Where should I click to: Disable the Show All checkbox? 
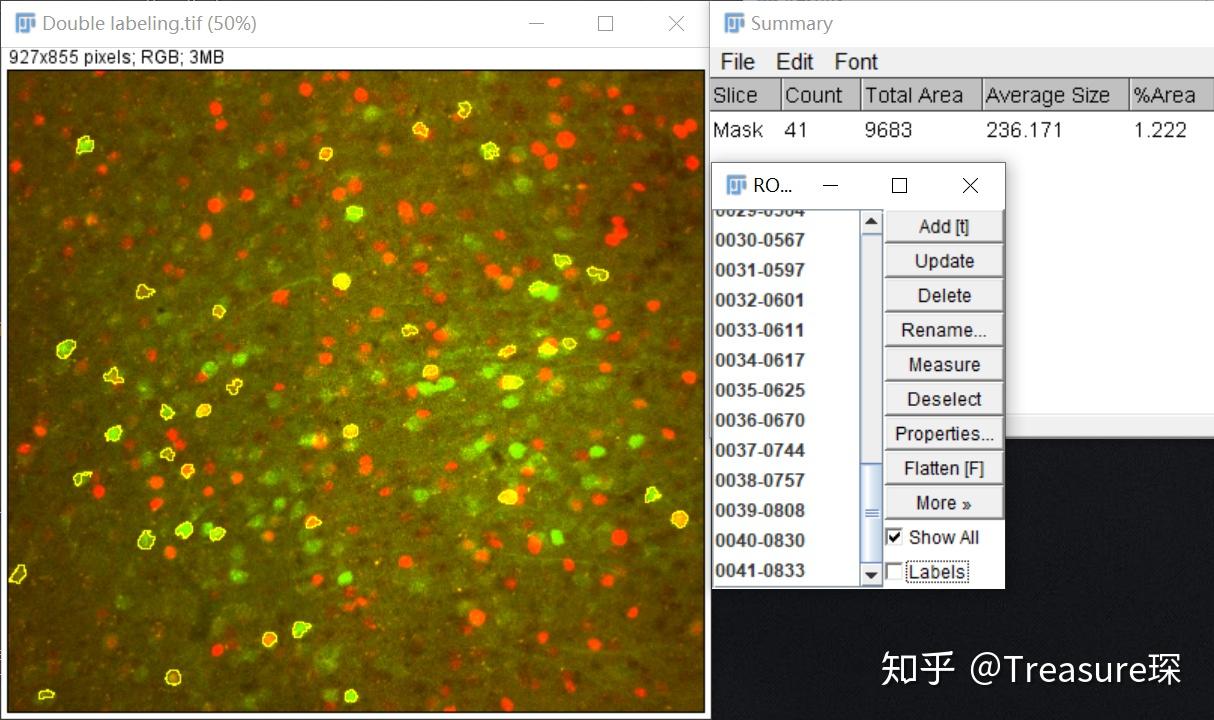coord(895,537)
